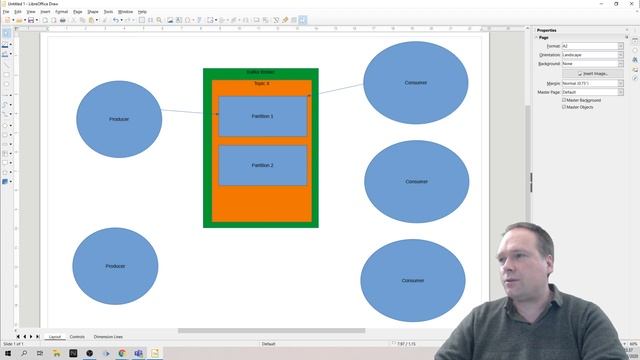Image resolution: width=640 pixels, height=360 pixels.
Task: Open the Navigator deck in sidebar
Action: [x=635, y=78]
